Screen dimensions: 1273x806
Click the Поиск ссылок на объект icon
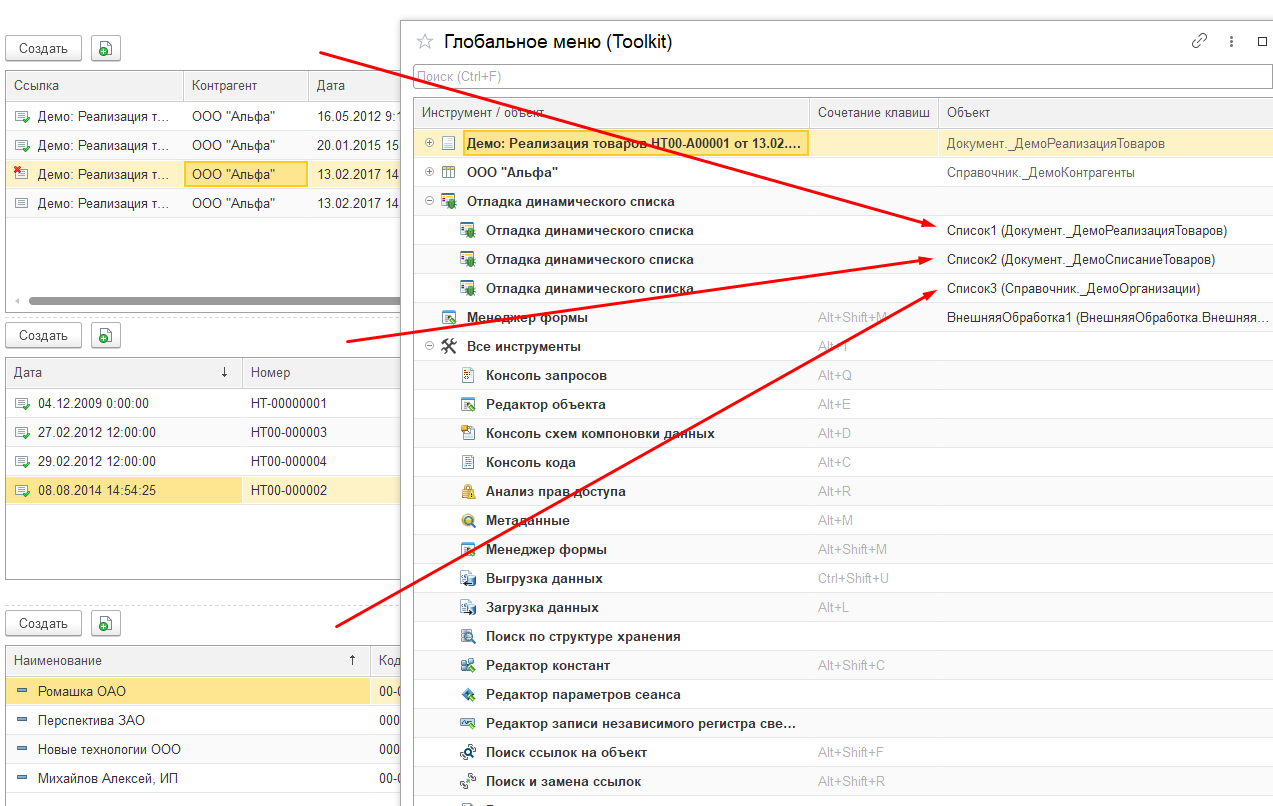(x=468, y=752)
